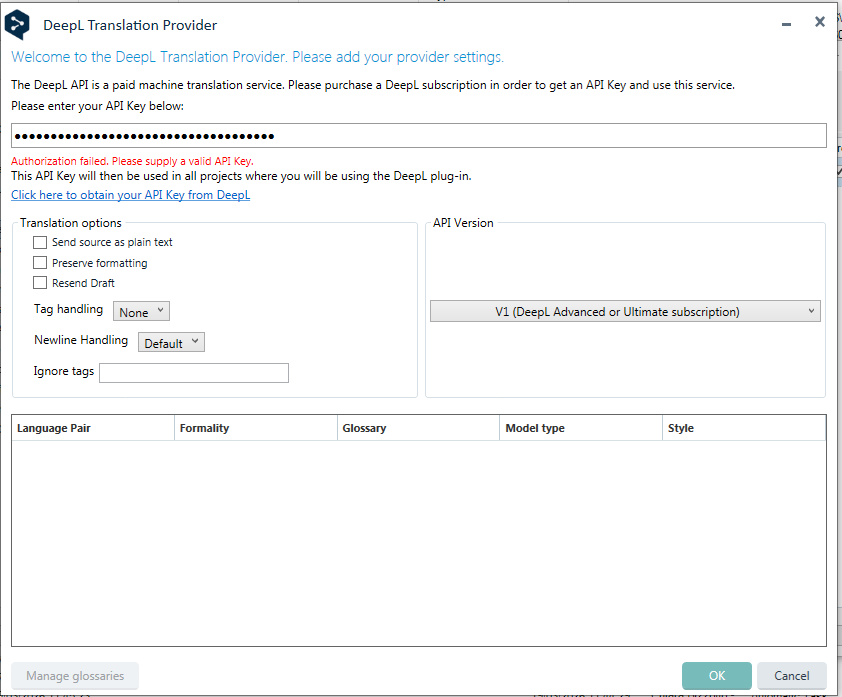The image size is (842, 697).
Task: Confirm settings with the OK button
Action: [x=716, y=676]
